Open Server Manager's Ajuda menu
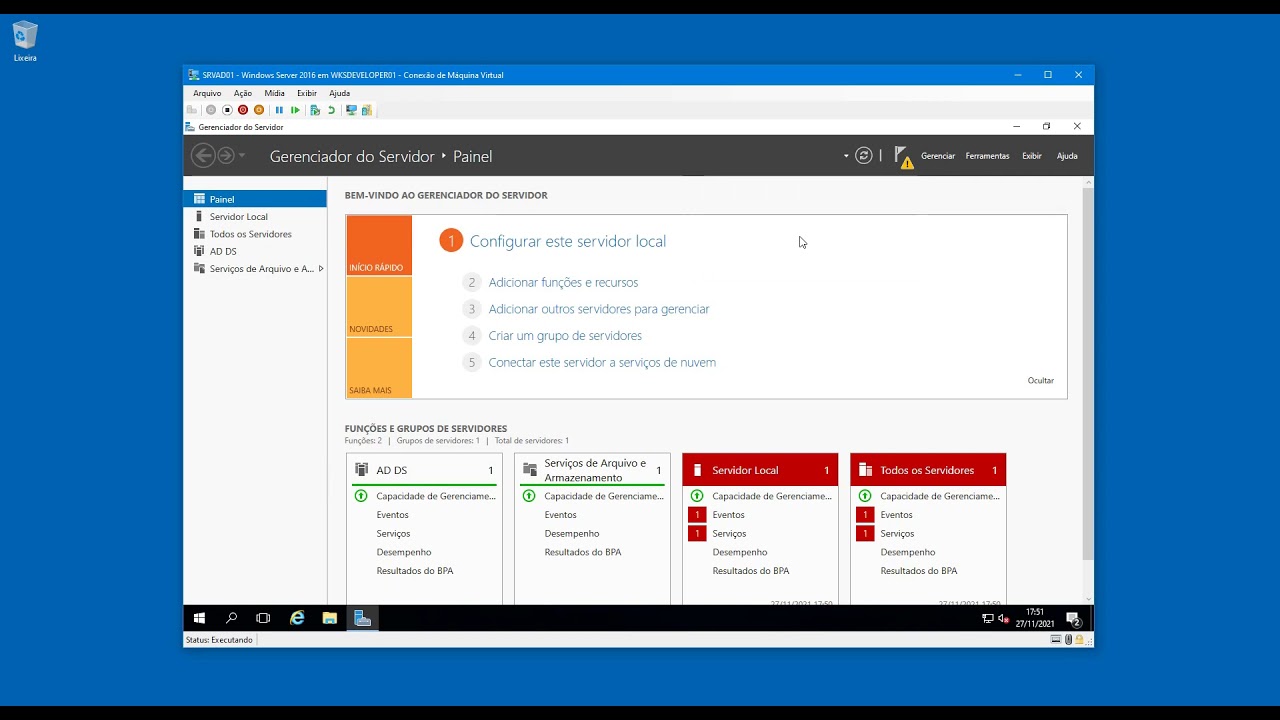Image resolution: width=1280 pixels, height=720 pixels. (x=1067, y=156)
